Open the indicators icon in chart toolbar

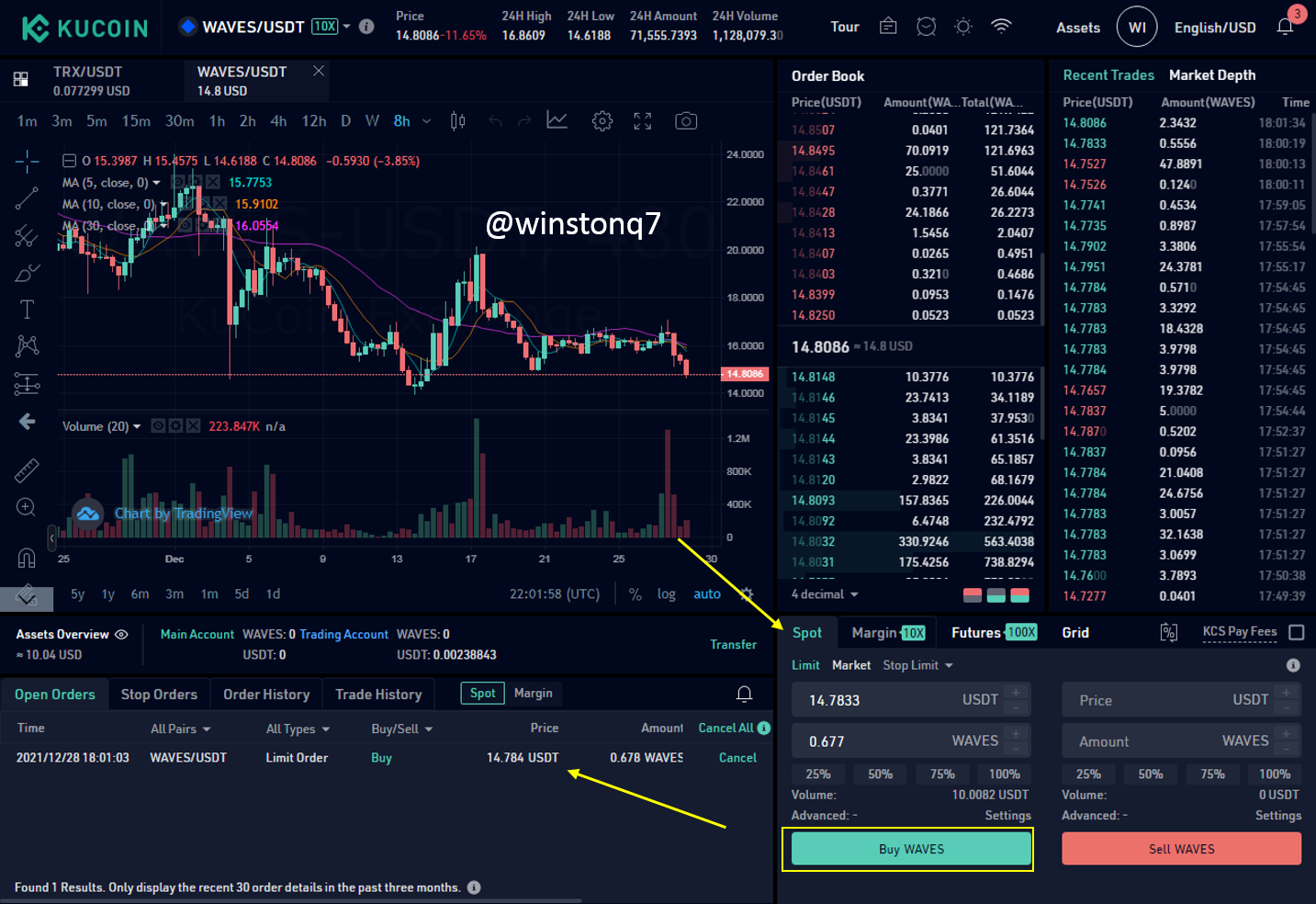[557, 120]
